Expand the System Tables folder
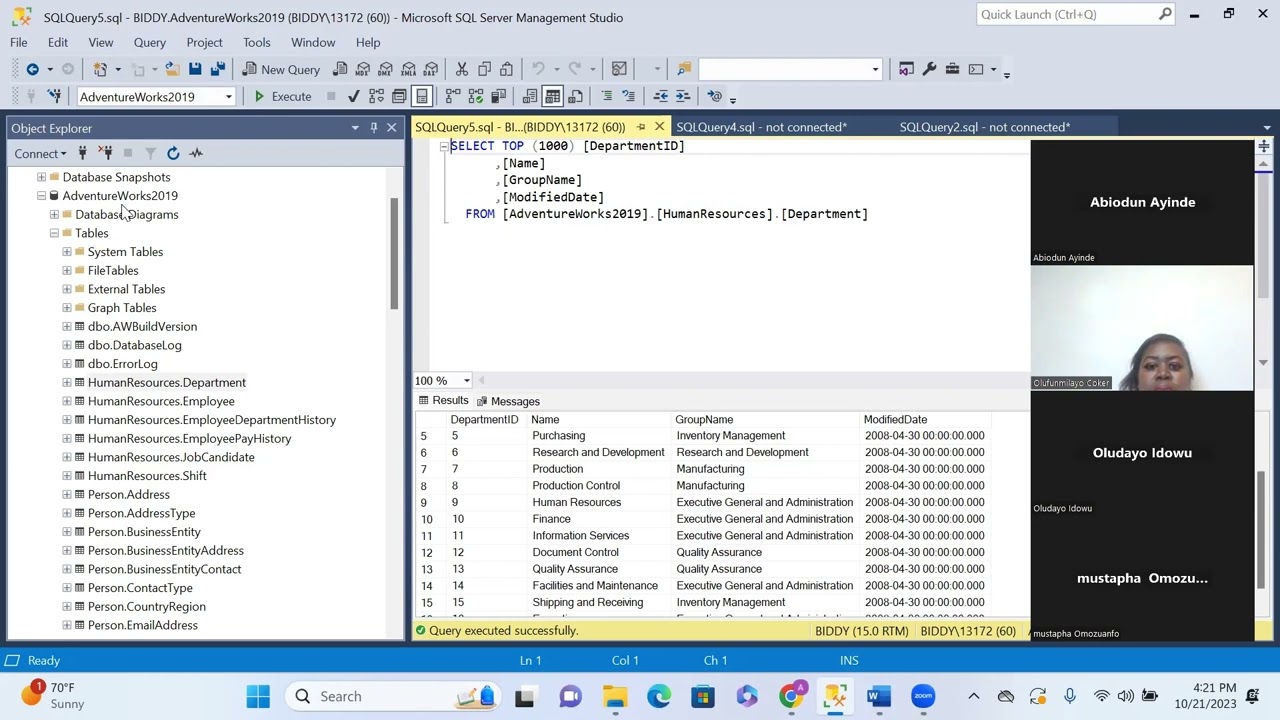Screen dimensions: 1280x720 (67, 252)
